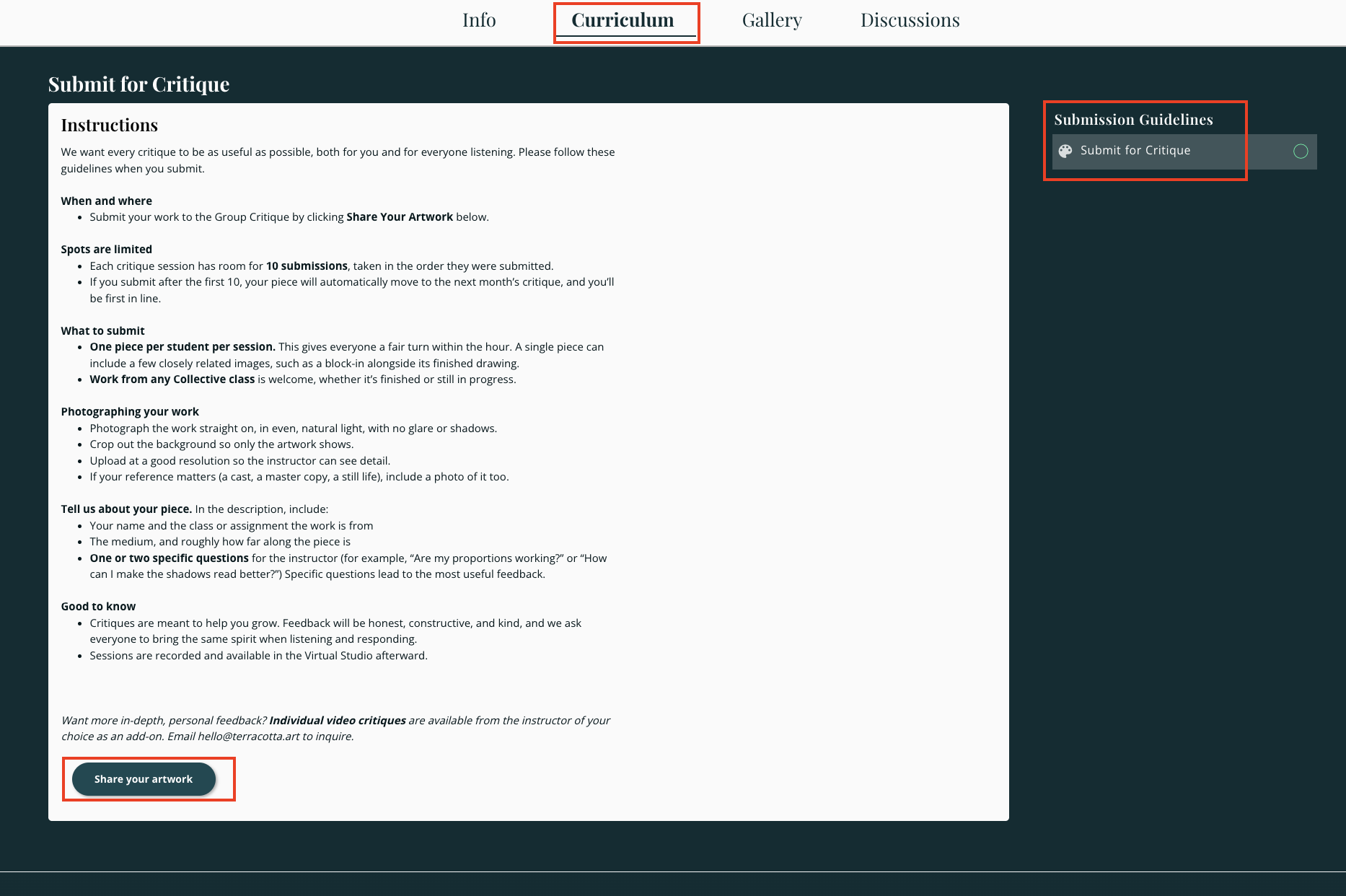Click the Spots are limited subheading

pyautogui.click(x=106, y=250)
